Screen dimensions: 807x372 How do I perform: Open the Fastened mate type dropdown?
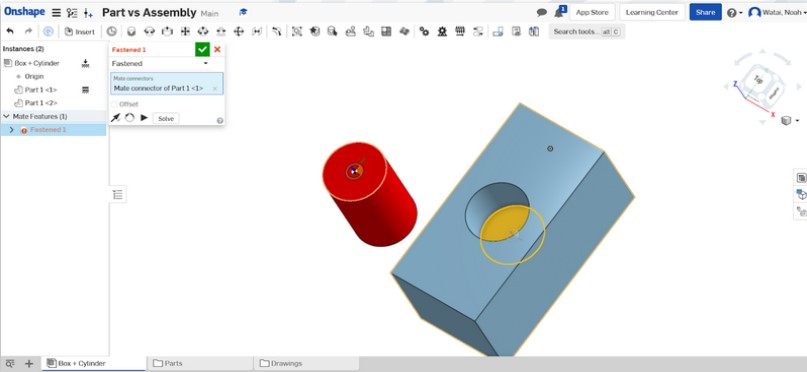[x=160, y=63]
